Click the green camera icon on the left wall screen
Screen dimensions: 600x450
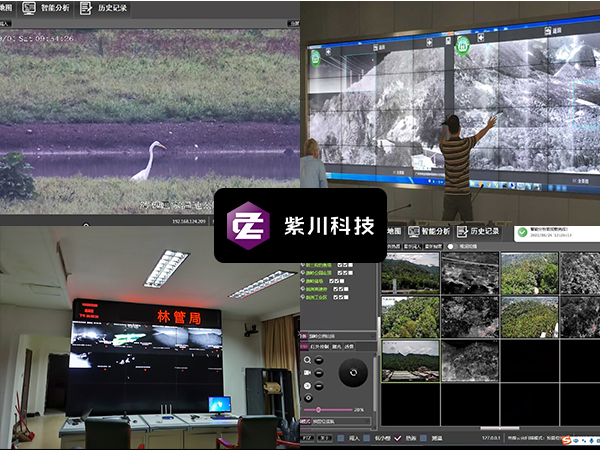point(315,58)
